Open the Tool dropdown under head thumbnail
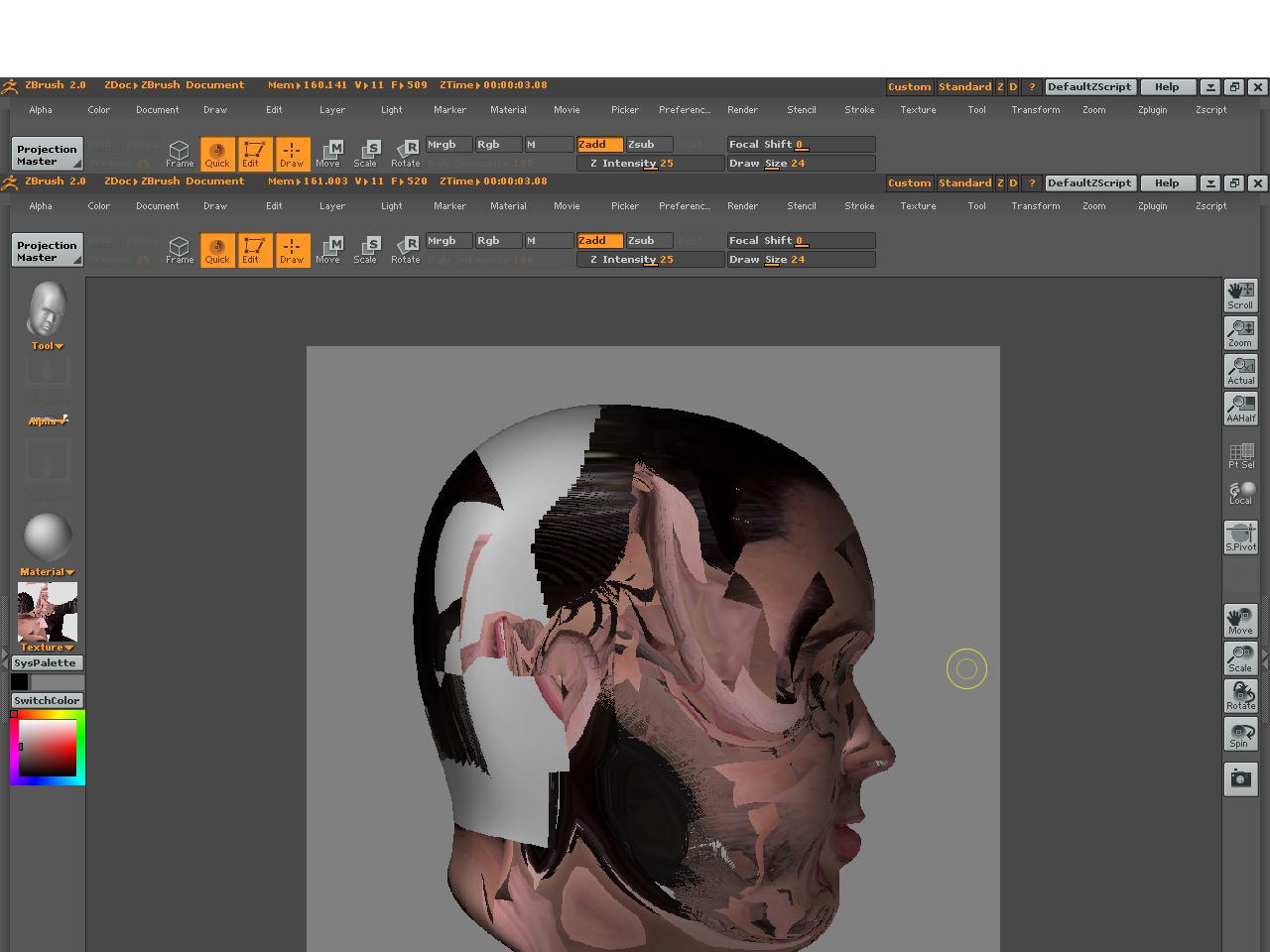This screenshot has height=952, width=1270. [47, 346]
